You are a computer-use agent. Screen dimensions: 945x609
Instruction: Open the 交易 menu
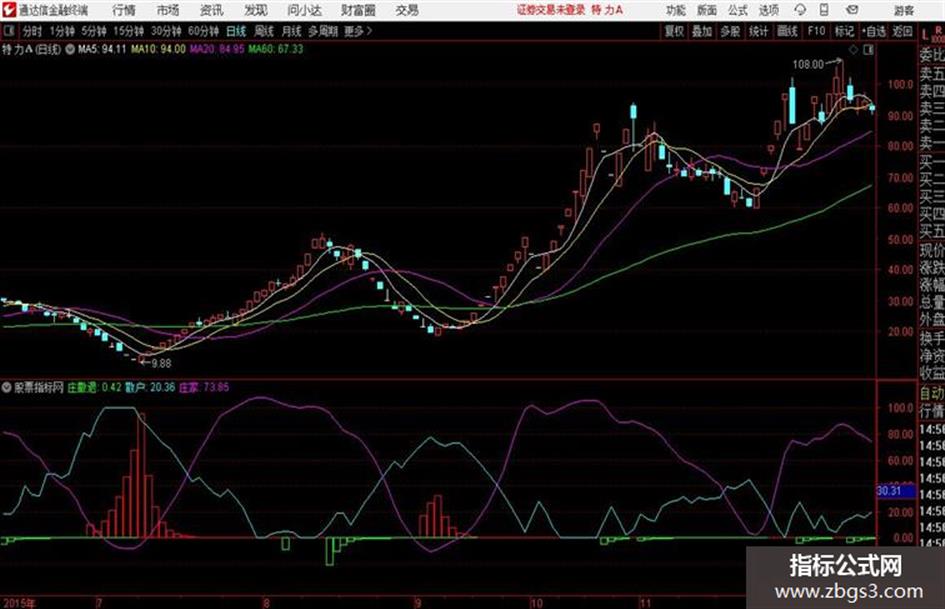pos(407,10)
